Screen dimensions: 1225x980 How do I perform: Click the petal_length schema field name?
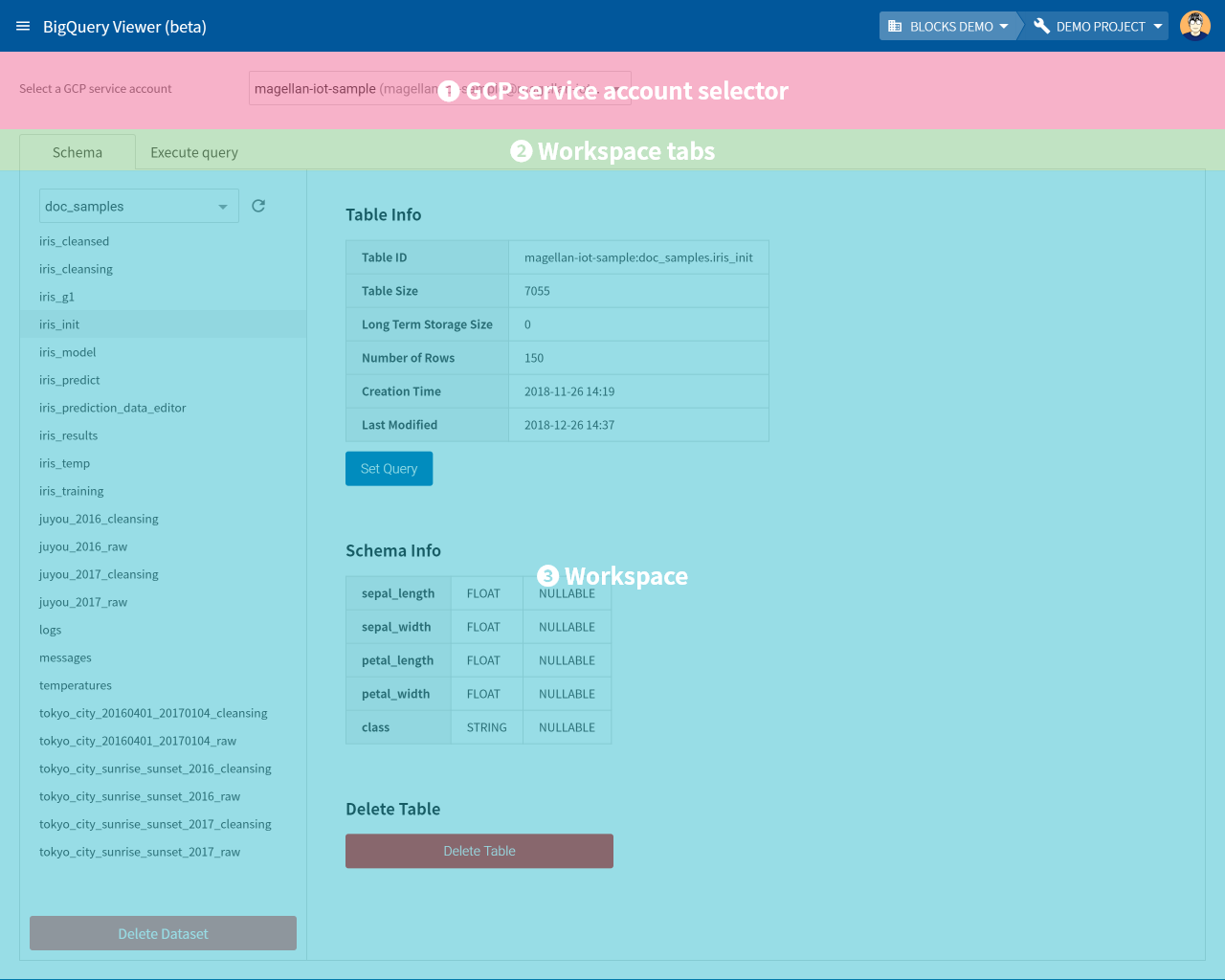397,660
